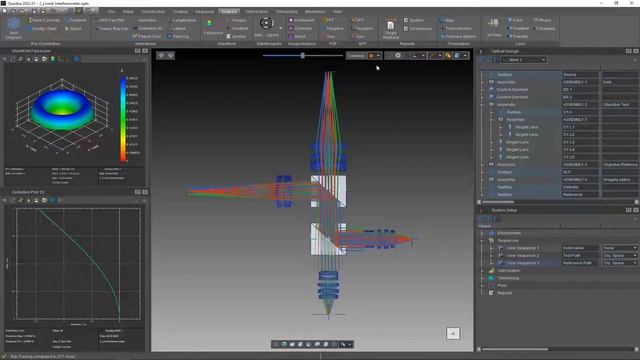Open the configuration combo box in Optical Design
640x360 pixels.
(524, 60)
